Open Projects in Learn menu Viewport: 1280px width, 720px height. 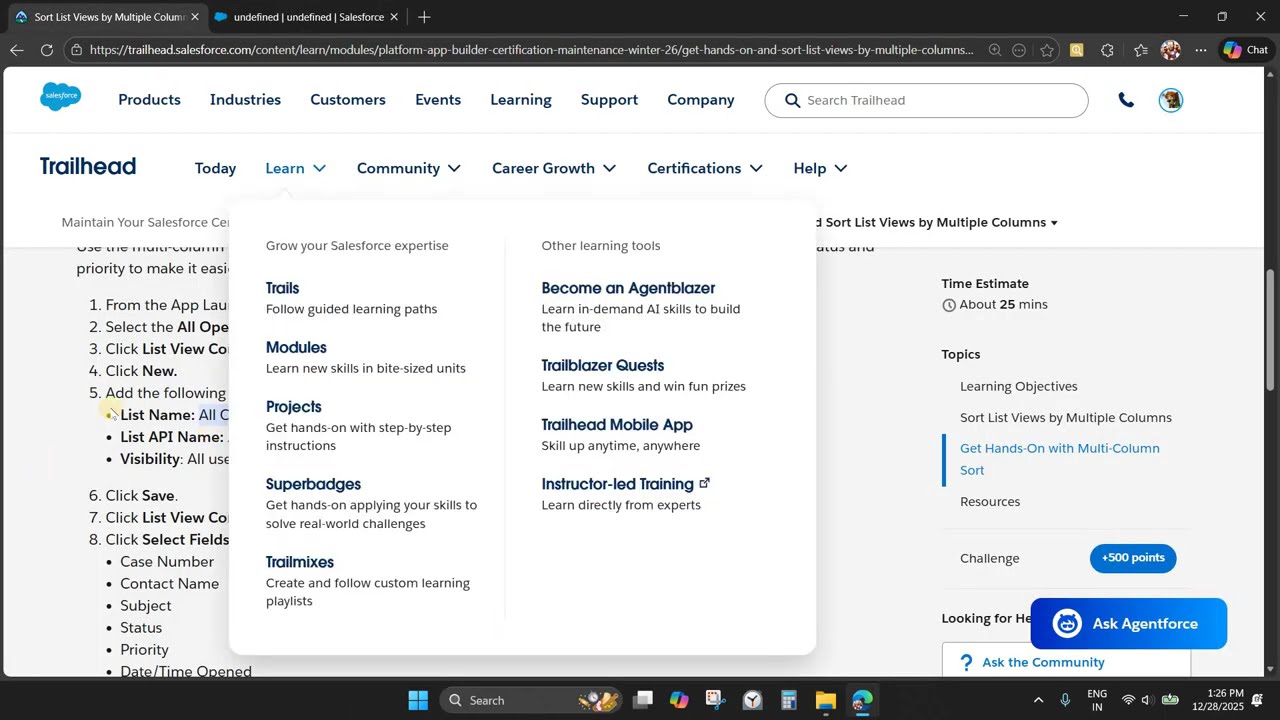point(293,407)
